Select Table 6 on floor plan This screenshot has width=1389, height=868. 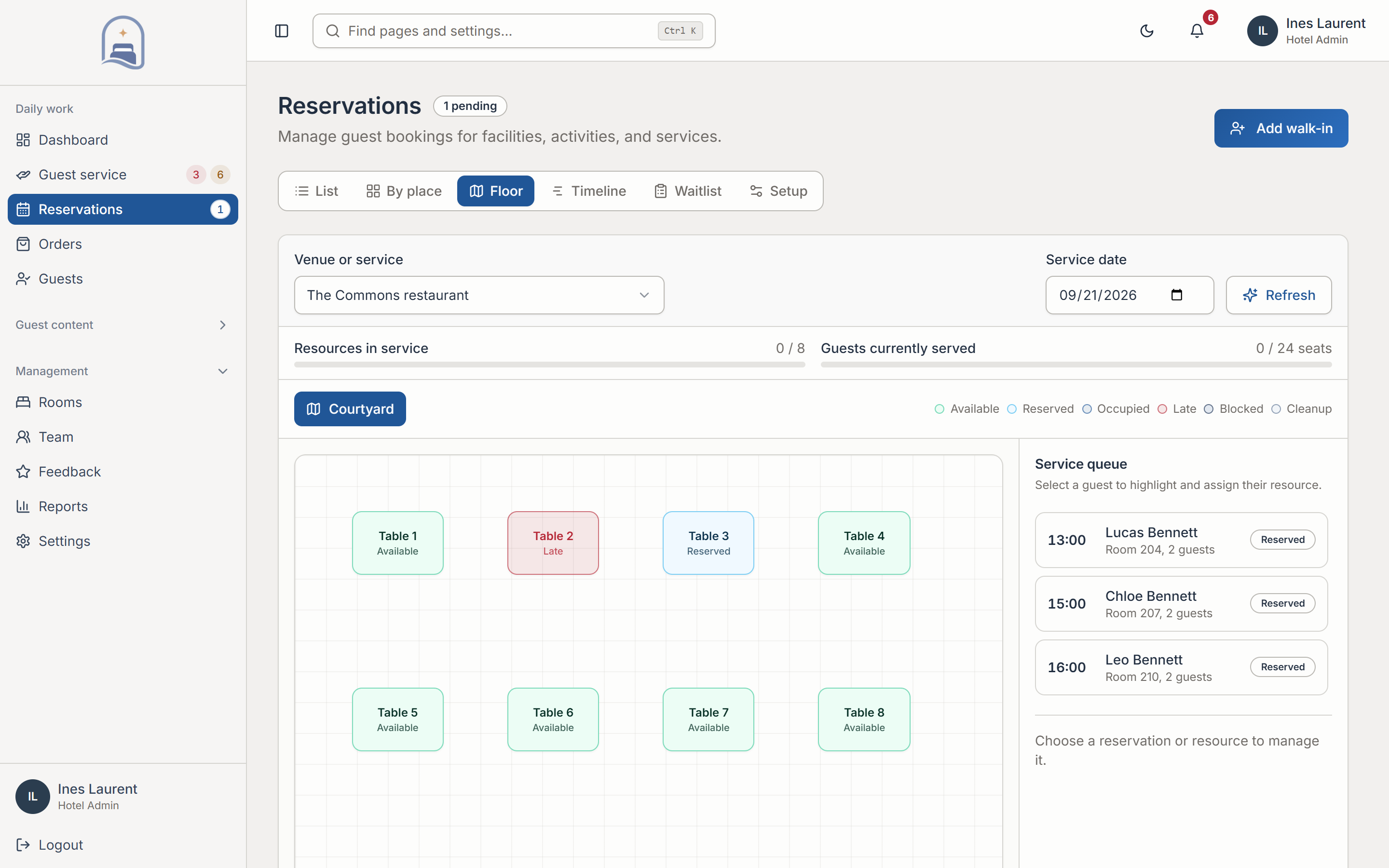coord(553,719)
